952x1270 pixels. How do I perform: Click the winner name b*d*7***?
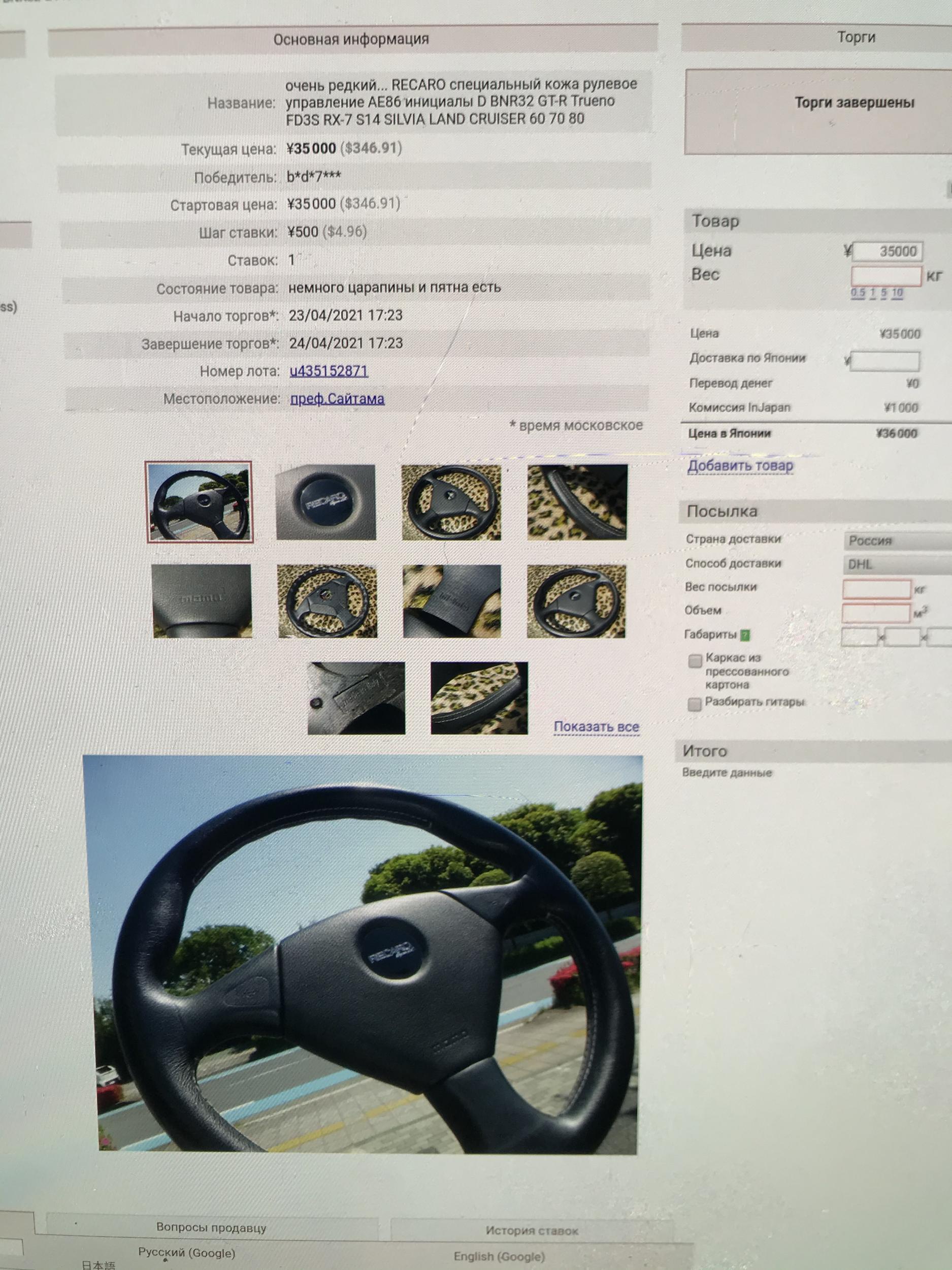click(x=313, y=176)
